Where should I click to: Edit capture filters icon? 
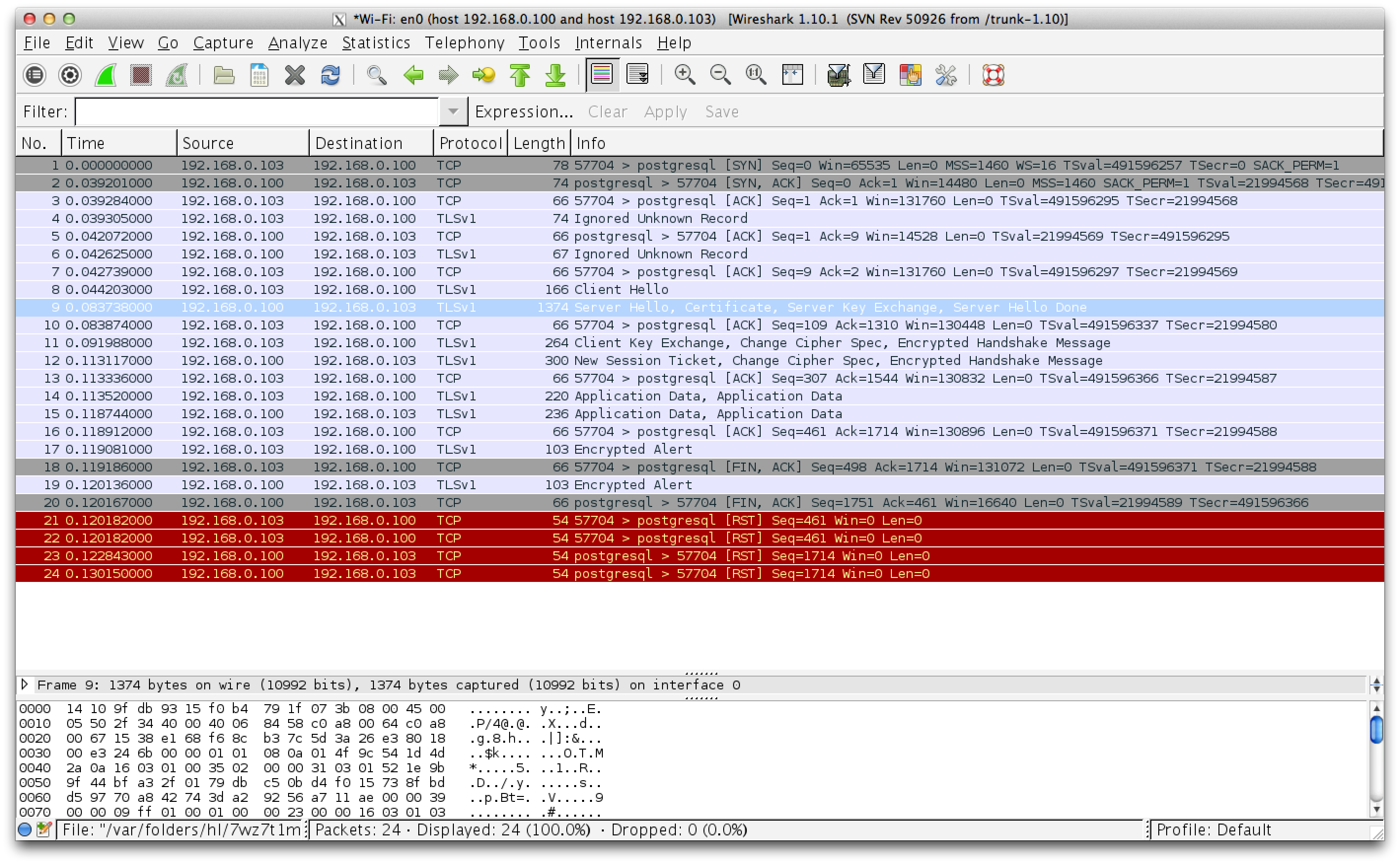[x=838, y=75]
